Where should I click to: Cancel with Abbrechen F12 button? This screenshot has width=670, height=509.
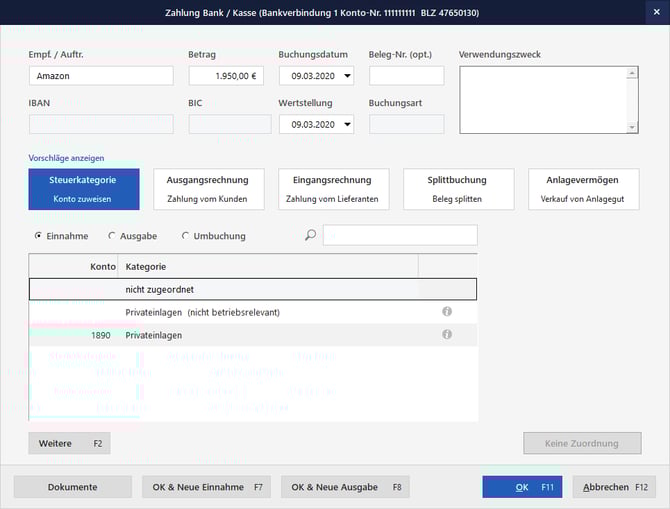click(614, 487)
